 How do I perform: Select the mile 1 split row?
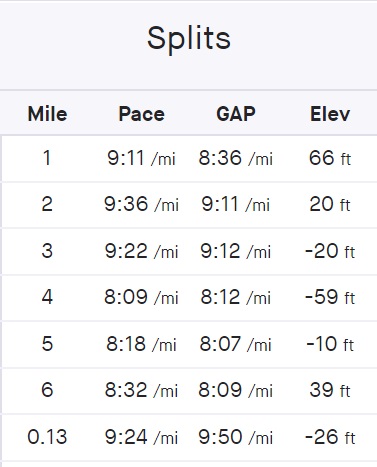[189, 158]
